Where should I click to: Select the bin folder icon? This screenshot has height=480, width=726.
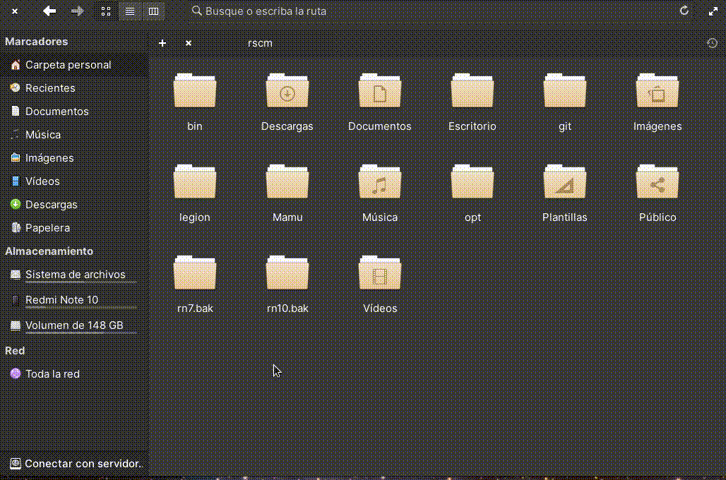[194, 91]
